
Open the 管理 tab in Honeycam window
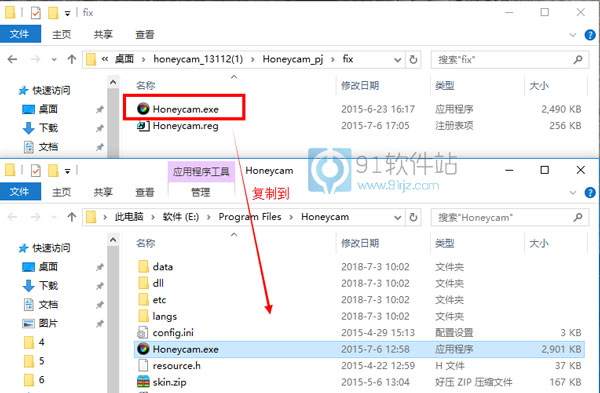(201, 192)
